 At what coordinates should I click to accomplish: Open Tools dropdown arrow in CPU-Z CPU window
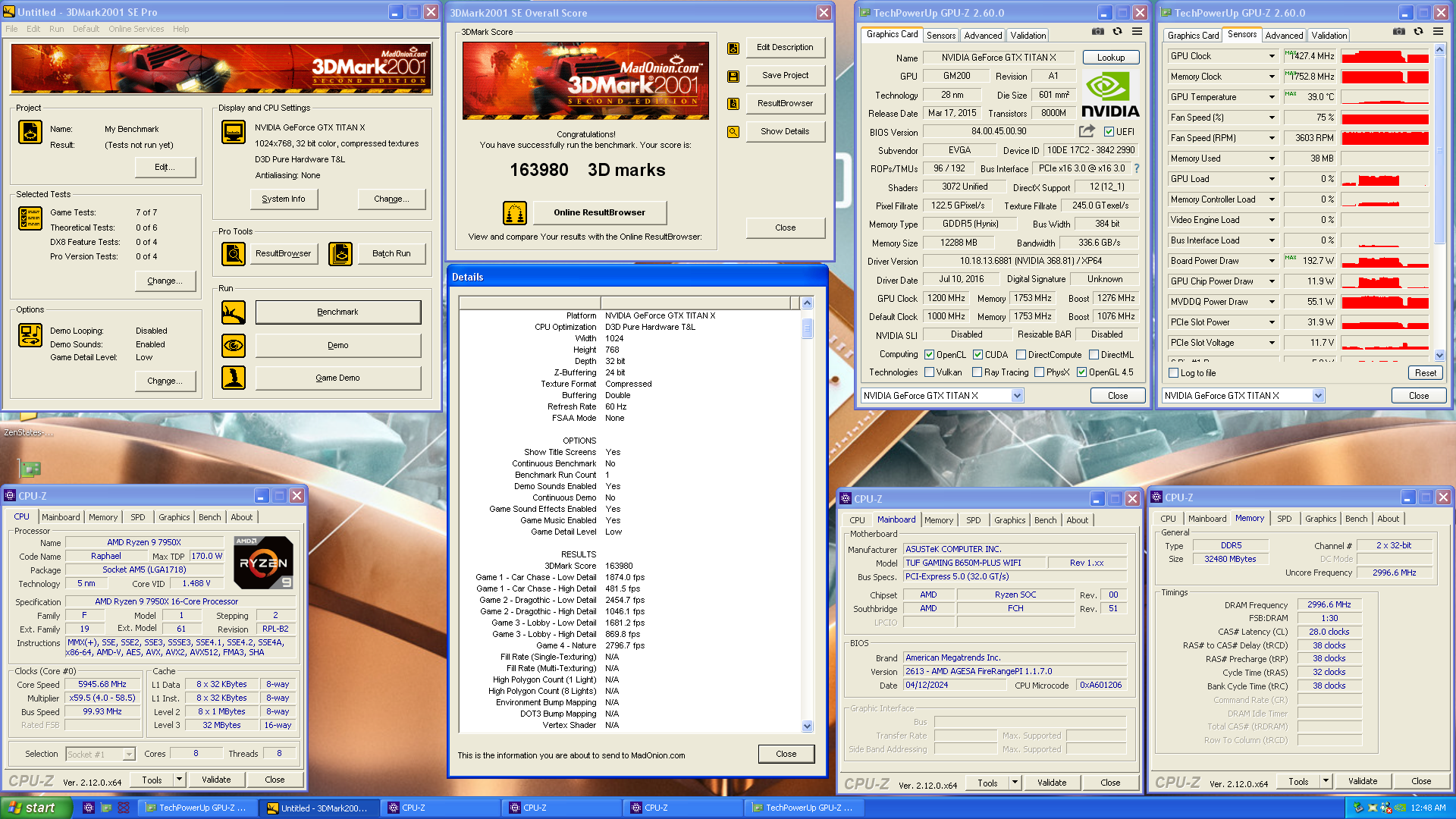pyautogui.click(x=179, y=780)
